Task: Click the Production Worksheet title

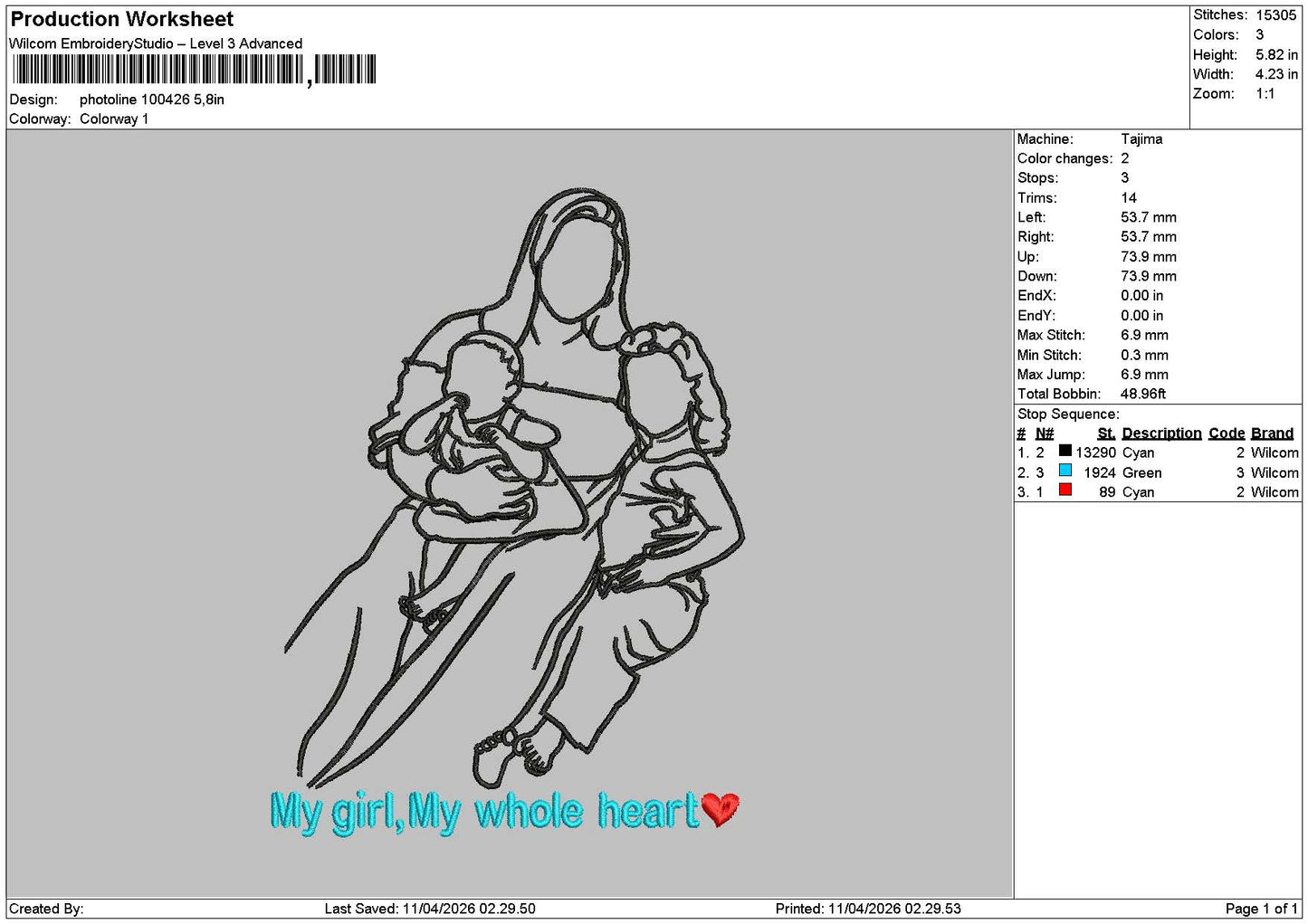Action: (121, 19)
